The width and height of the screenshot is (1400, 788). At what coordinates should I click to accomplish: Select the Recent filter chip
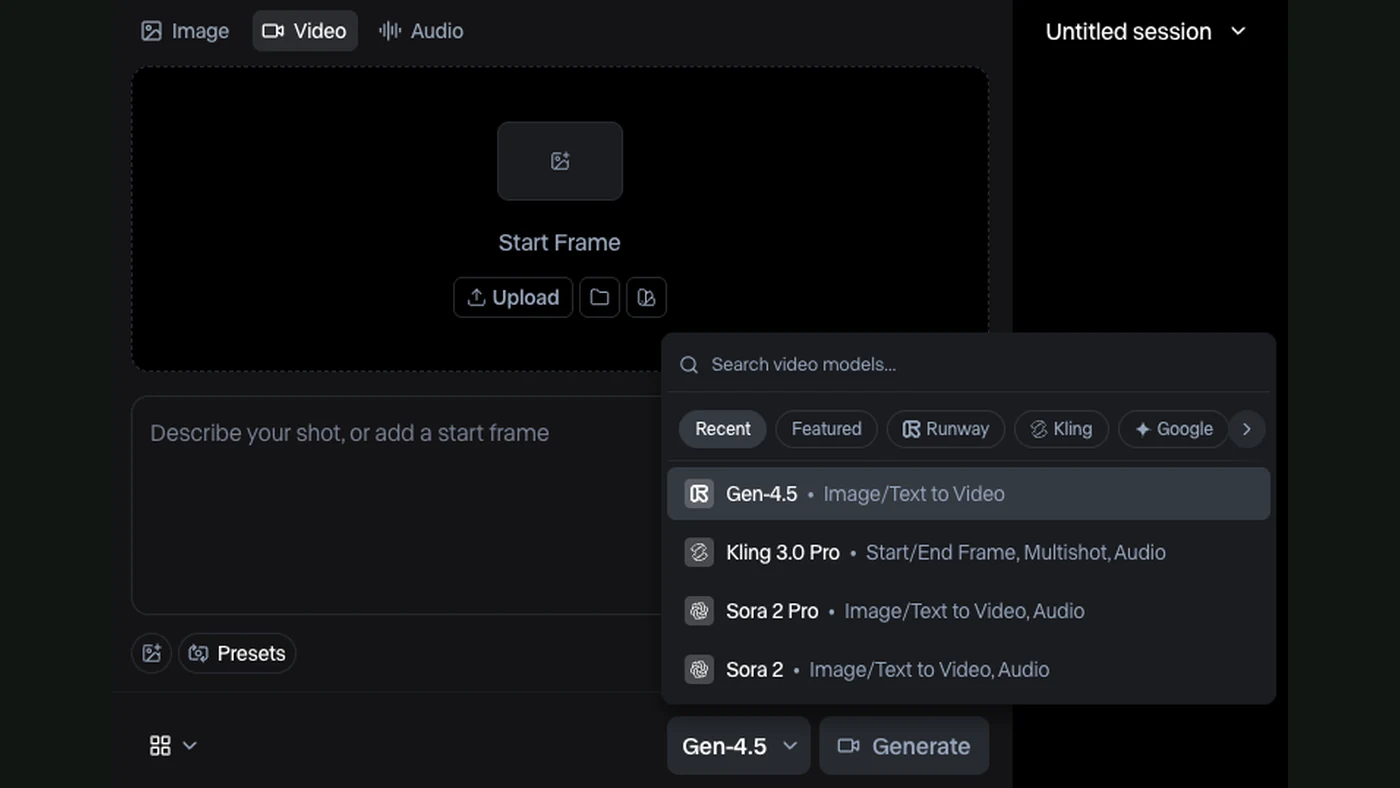point(723,429)
